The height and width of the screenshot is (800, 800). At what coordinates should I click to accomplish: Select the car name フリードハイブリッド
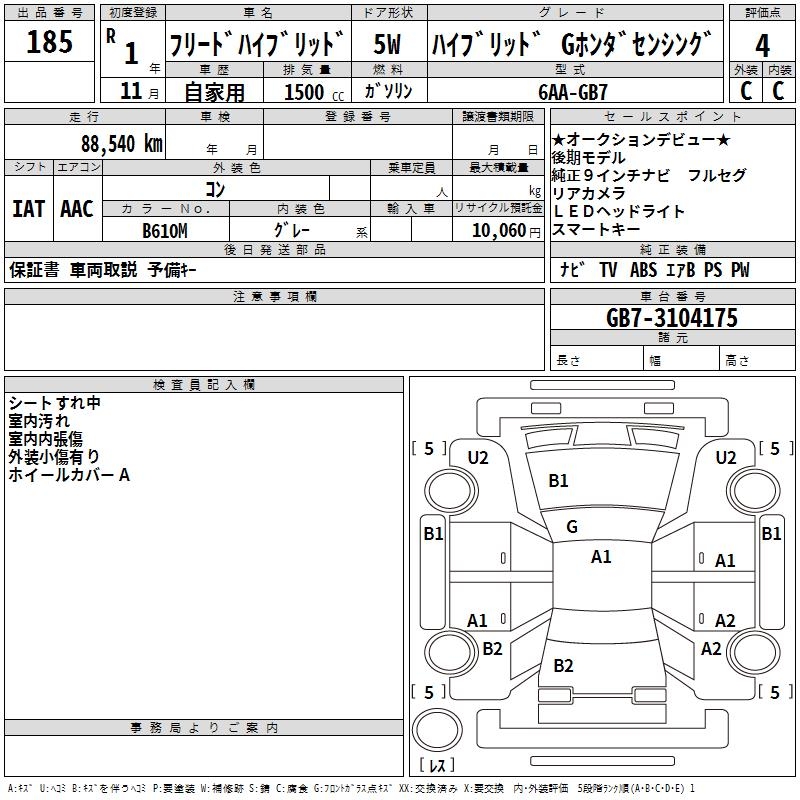[x=257, y=44]
